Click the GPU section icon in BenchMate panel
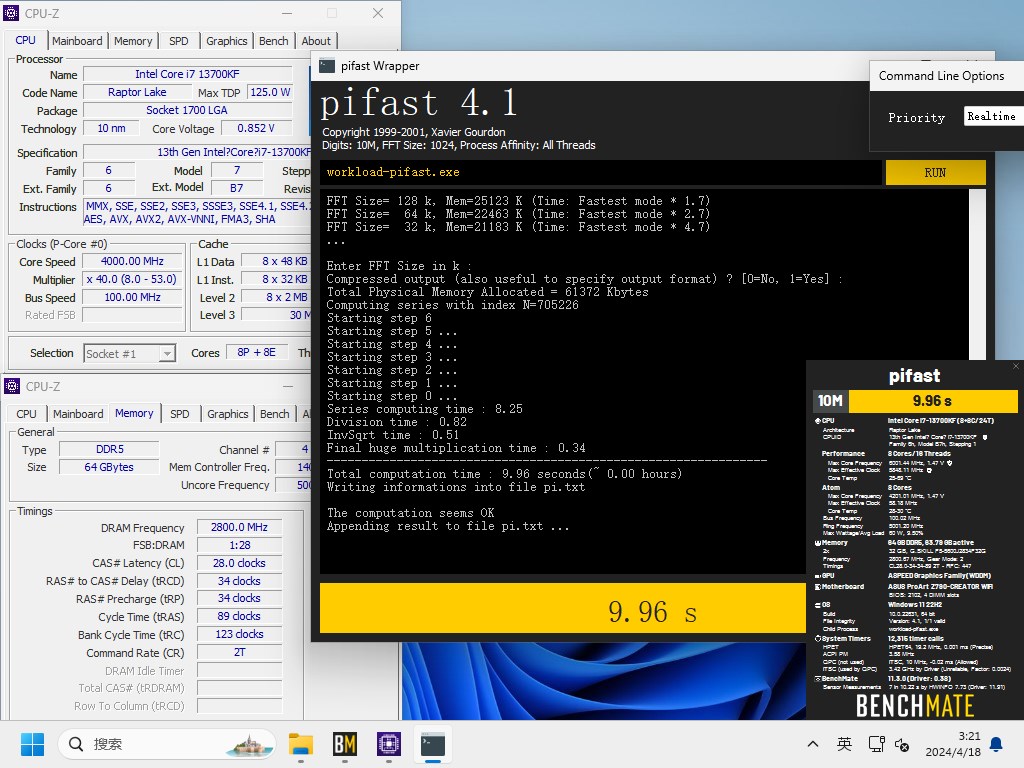The height and width of the screenshot is (768, 1024). coord(818,576)
